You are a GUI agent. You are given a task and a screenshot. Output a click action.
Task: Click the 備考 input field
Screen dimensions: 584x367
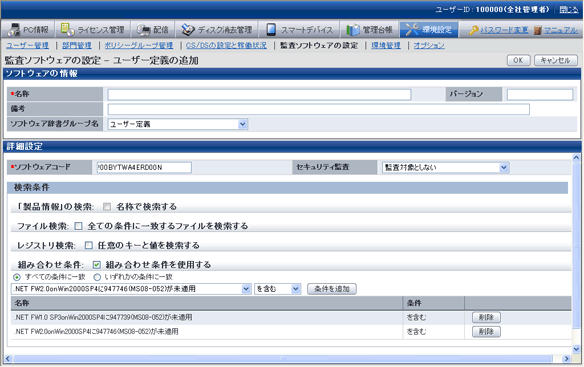coord(318,109)
